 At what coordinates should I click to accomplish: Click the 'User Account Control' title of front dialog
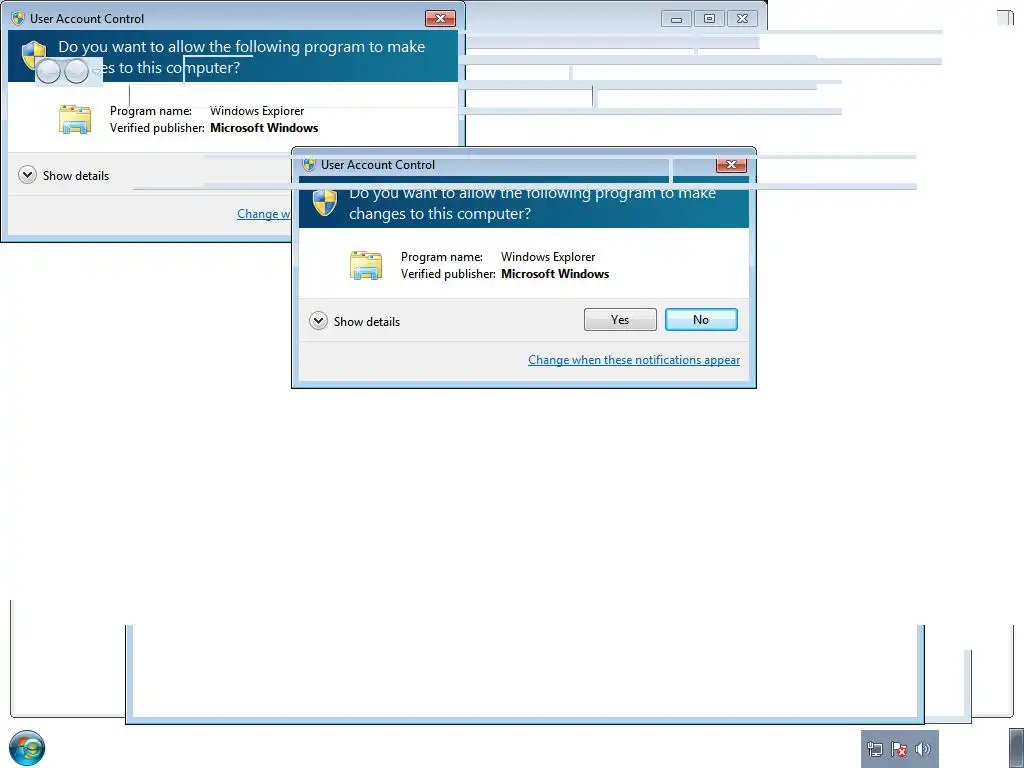[x=377, y=165]
